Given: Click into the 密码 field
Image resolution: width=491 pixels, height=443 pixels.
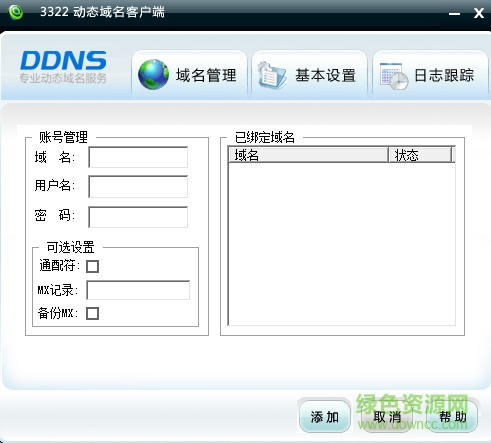Looking at the screenshot, I should tap(138, 217).
